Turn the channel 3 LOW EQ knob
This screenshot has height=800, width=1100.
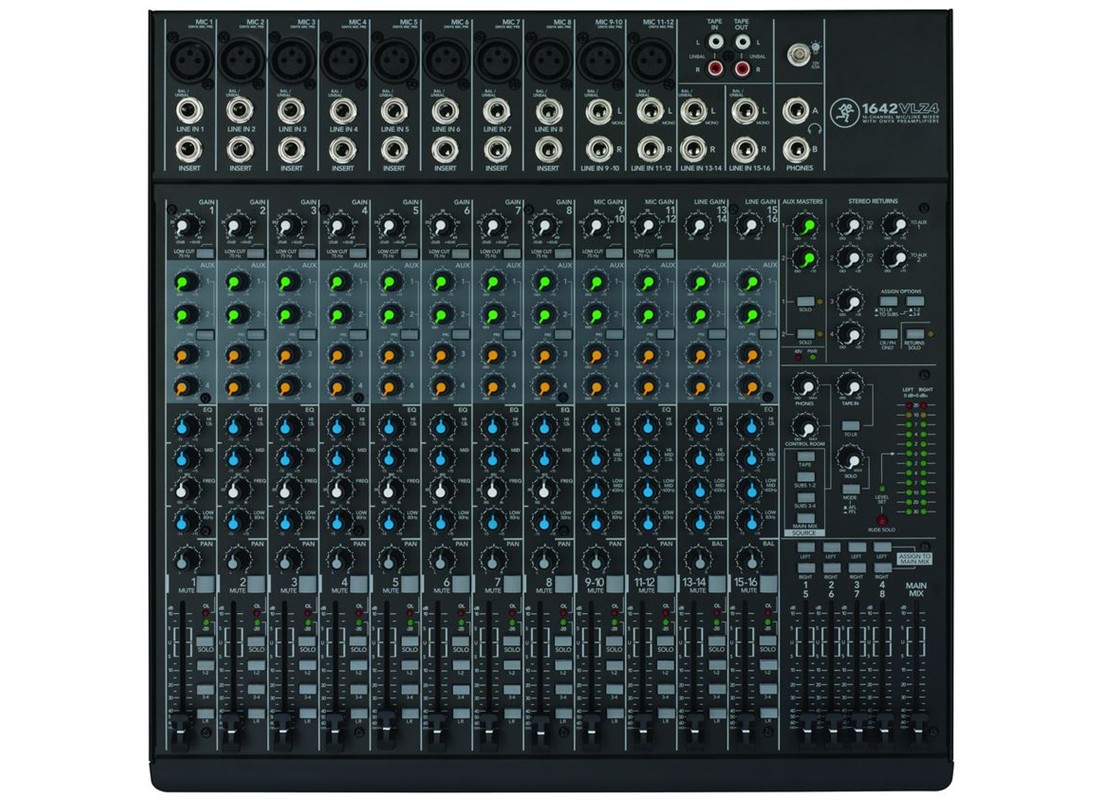click(287, 518)
